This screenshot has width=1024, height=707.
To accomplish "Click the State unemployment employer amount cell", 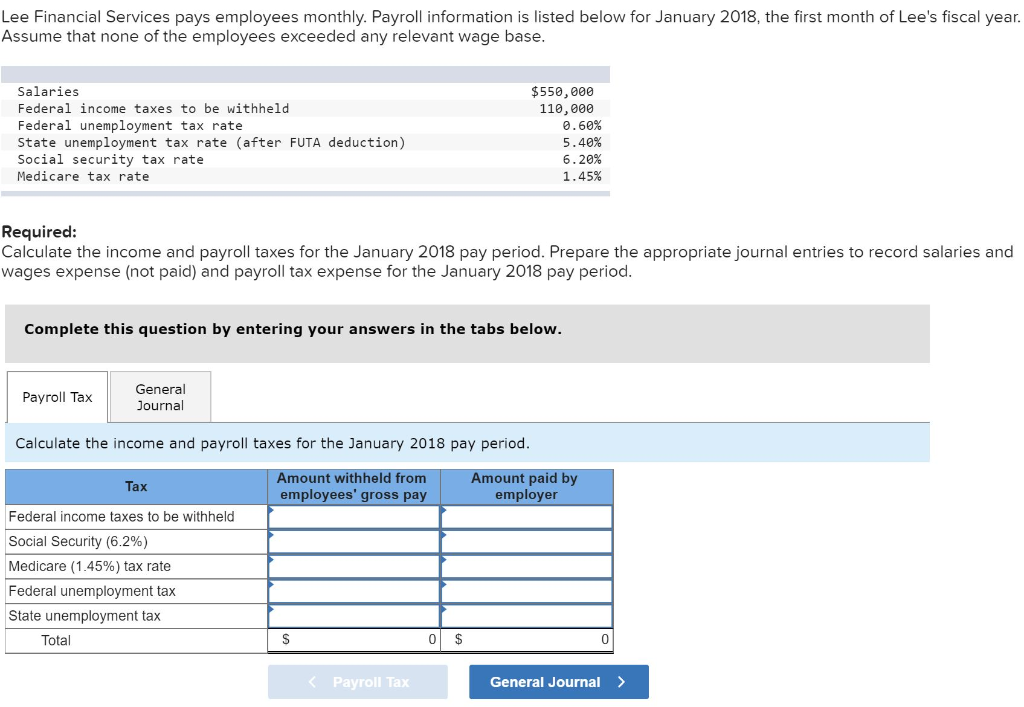I will pyautogui.click(x=527, y=616).
